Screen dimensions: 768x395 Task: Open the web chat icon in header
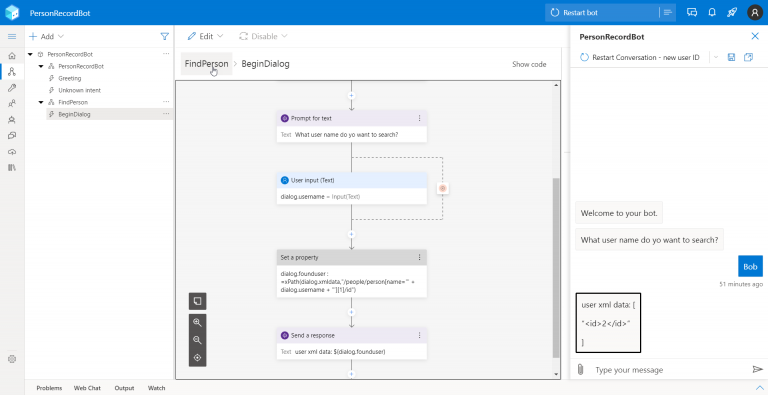692,13
